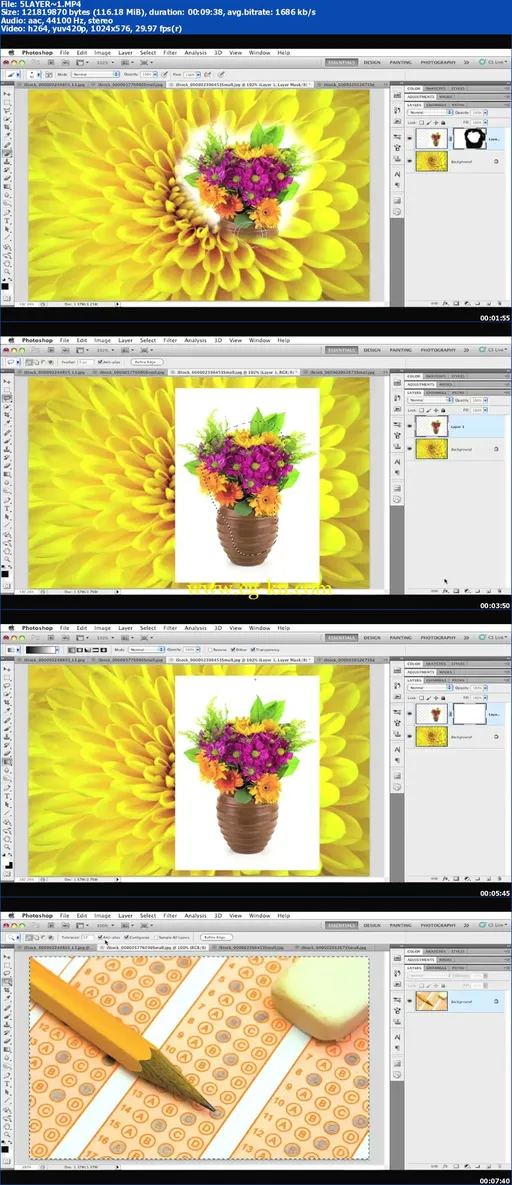Switch to Photography workspace in 00:07:40 frame

[438, 926]
